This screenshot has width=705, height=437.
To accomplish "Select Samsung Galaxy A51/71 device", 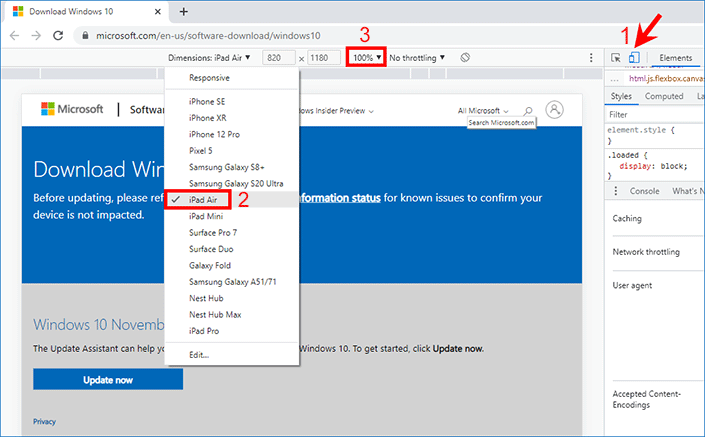I will point(232,282).
